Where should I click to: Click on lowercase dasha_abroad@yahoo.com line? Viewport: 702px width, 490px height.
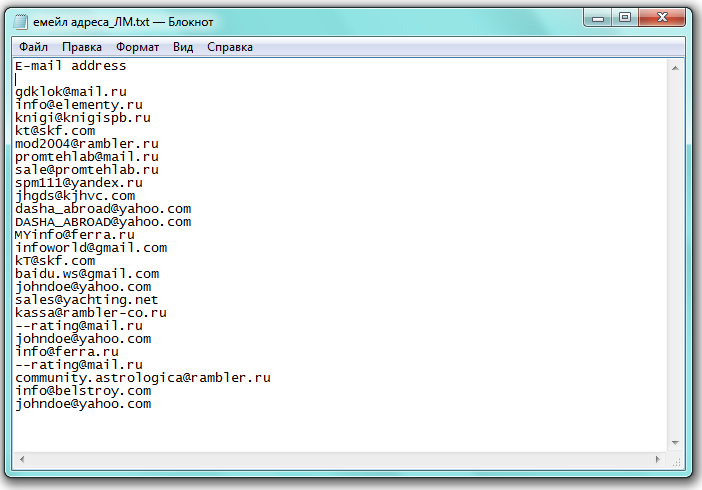[103, 209]
